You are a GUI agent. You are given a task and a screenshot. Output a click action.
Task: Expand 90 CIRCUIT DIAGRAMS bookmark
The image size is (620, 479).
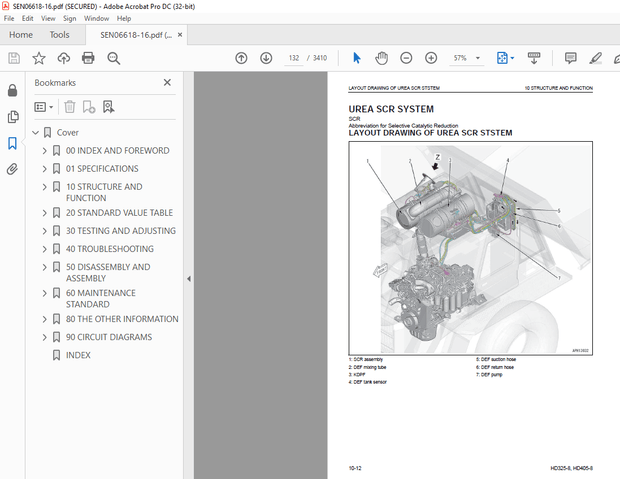(x=44, y=337)
